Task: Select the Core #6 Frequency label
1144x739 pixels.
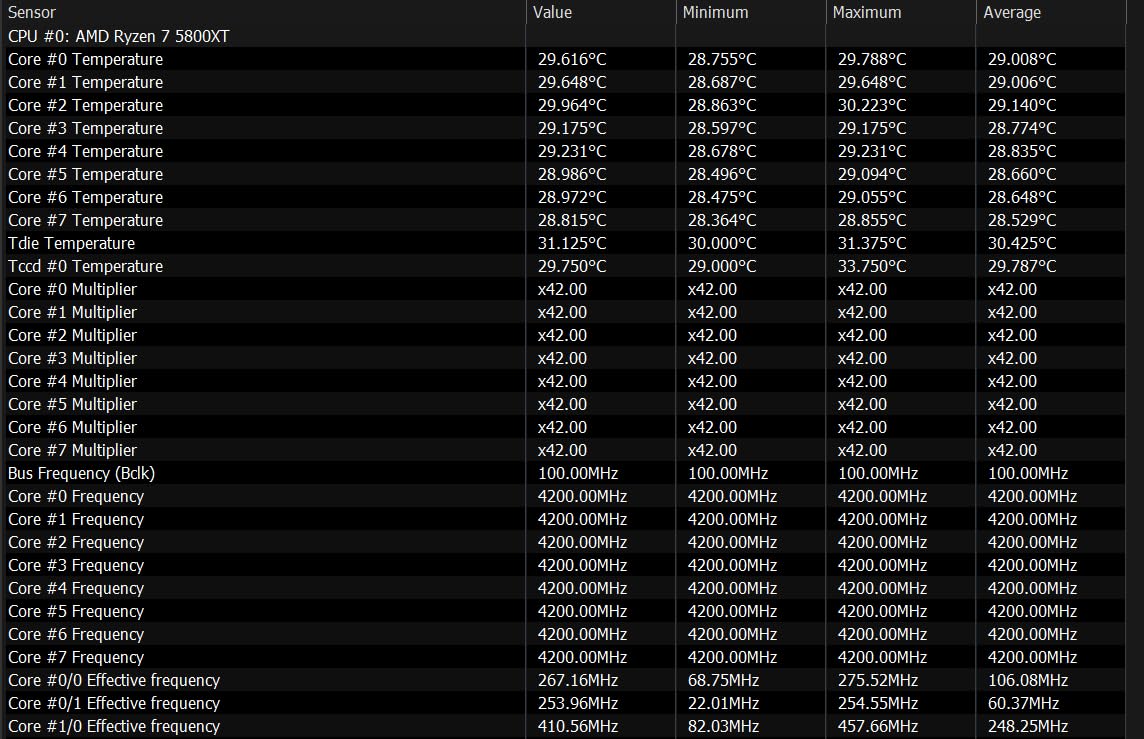Action: coord(76,634)
